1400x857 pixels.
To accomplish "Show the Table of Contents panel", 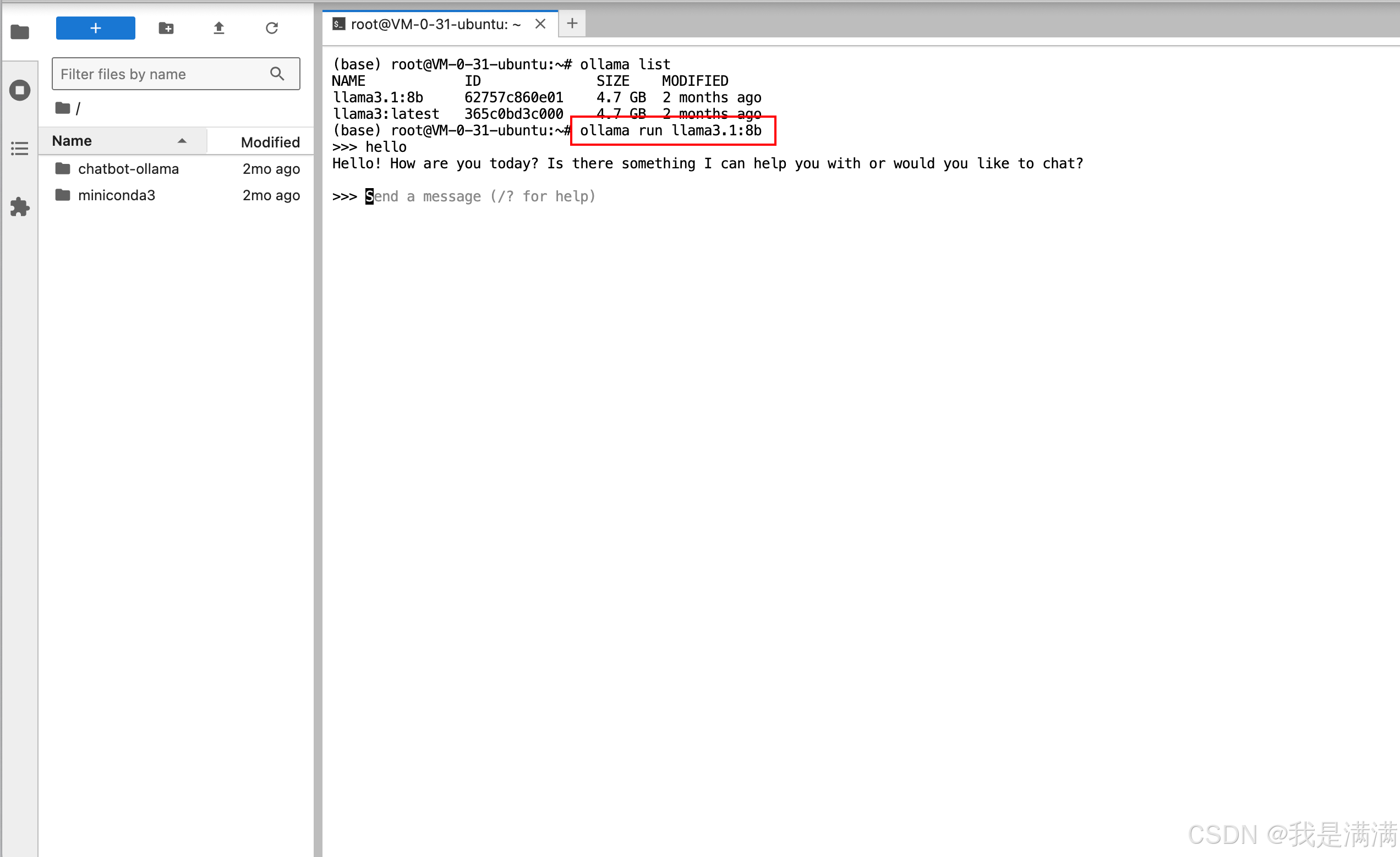I will point(20,149).
